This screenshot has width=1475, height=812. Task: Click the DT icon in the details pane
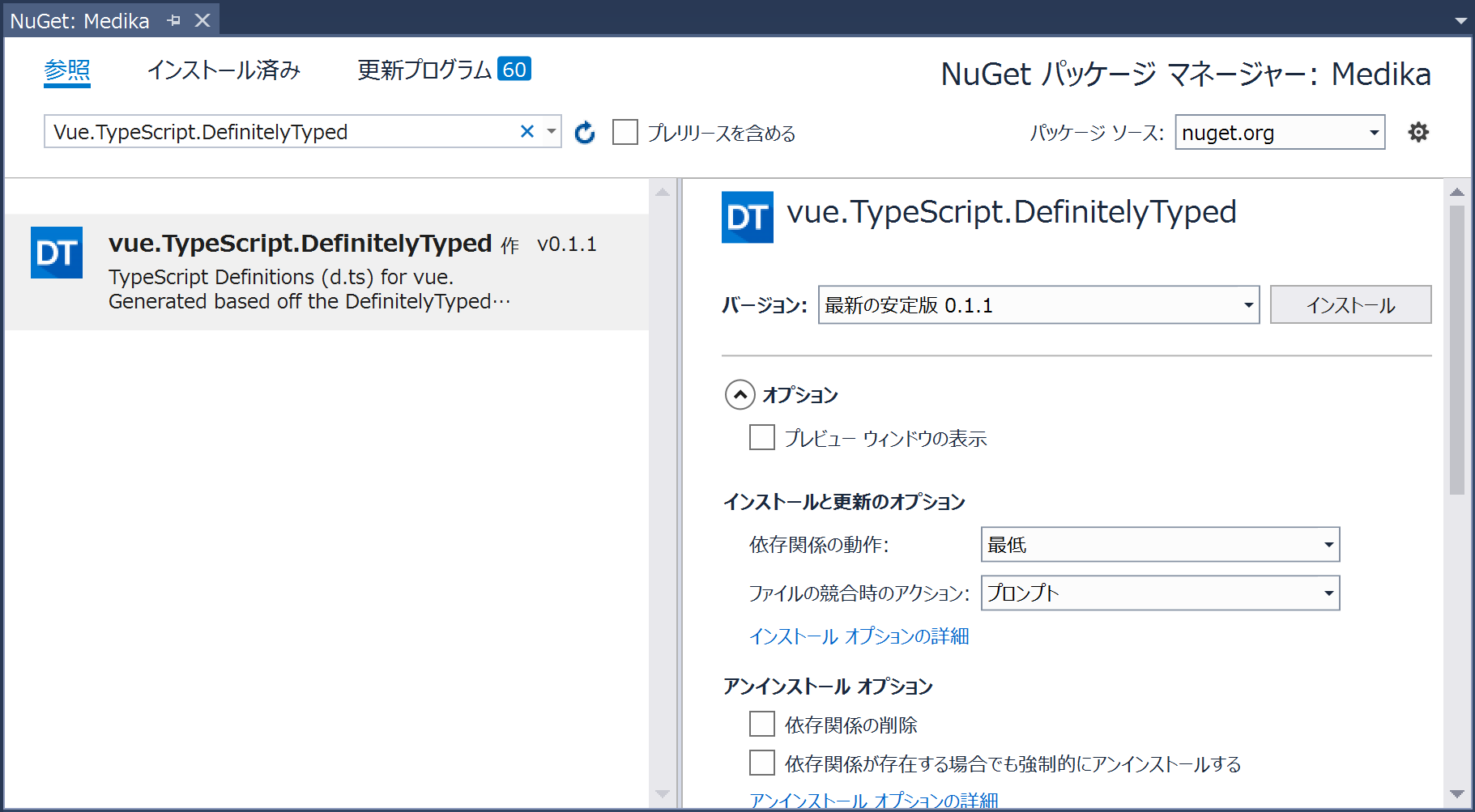(748, 217)
